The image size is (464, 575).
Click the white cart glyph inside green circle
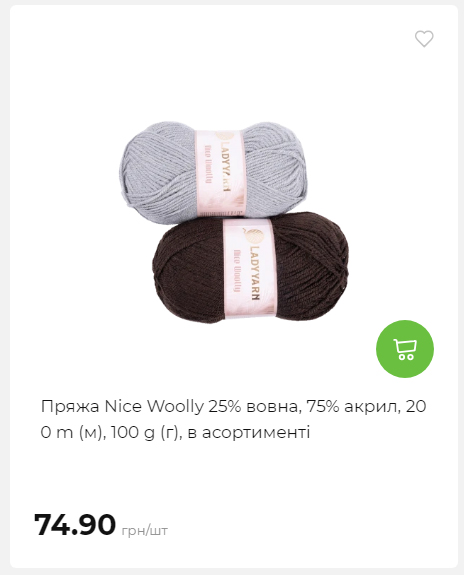click(x=405, y=349)
